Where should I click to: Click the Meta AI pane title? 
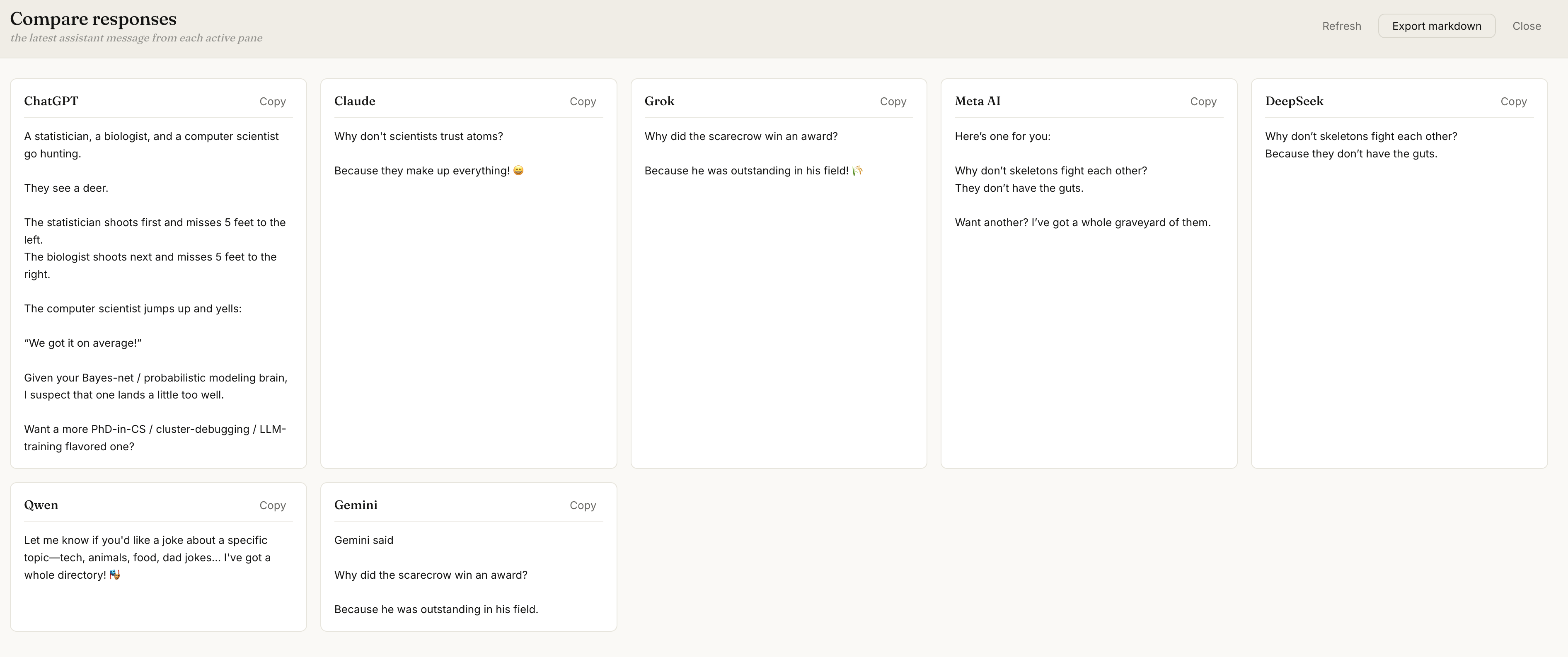point(978,101)
